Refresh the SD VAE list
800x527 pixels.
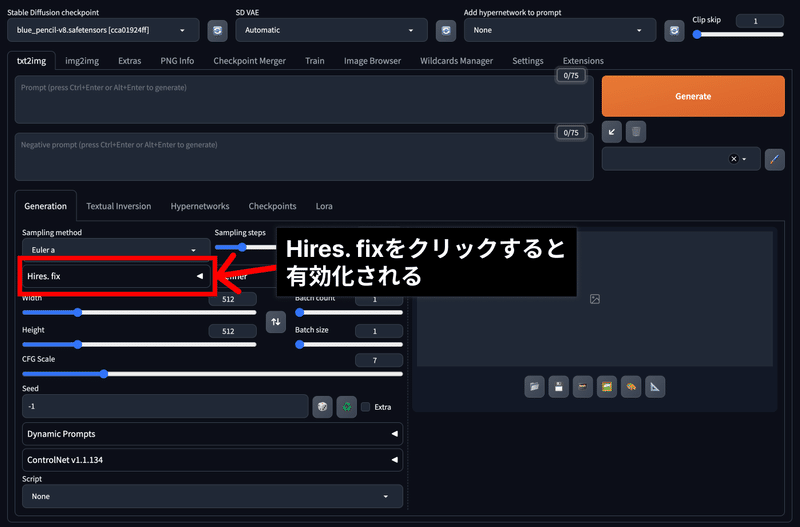(x=446, y=31)
